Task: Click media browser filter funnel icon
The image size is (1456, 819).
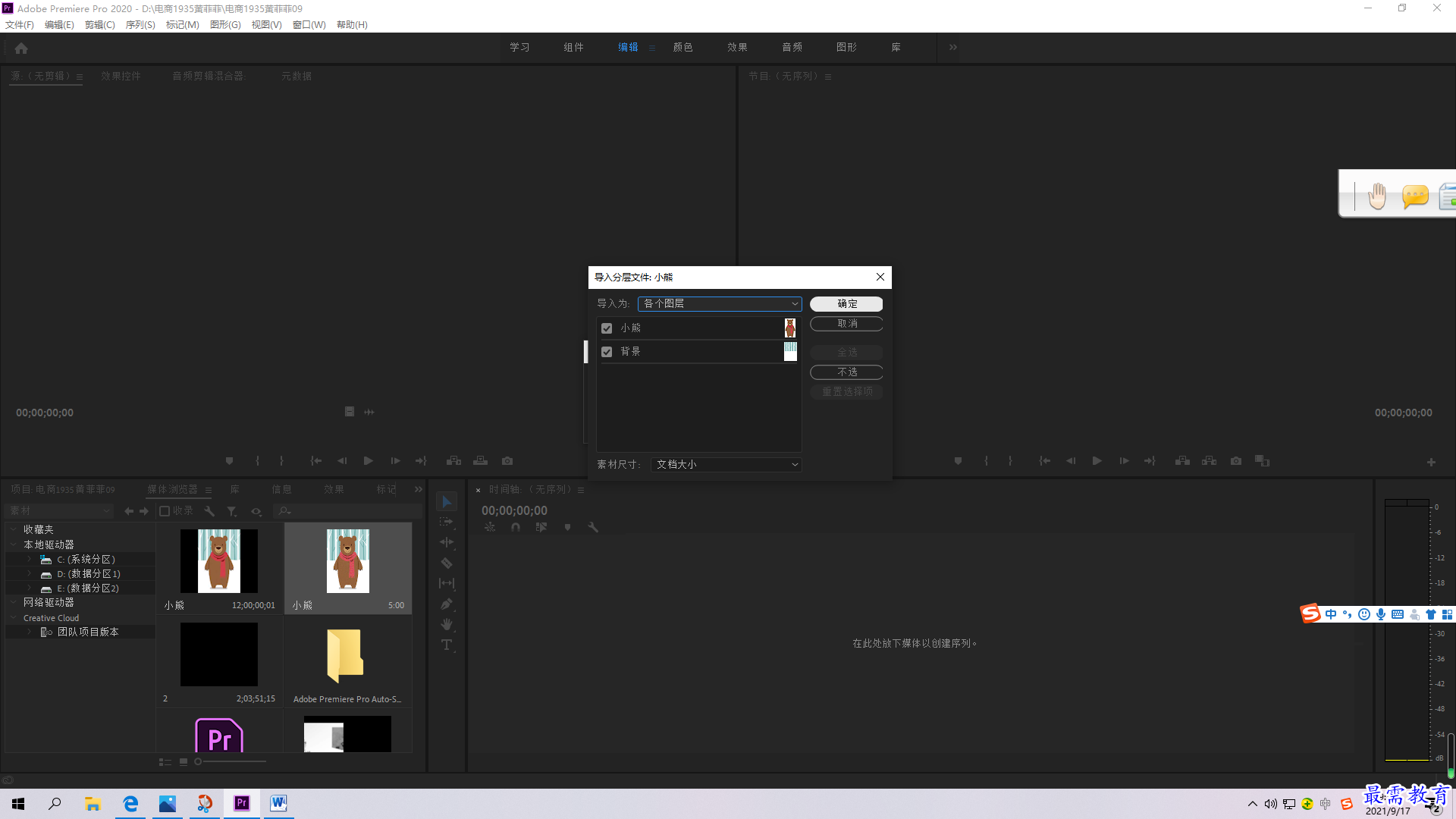Action: tap(232, 511)
